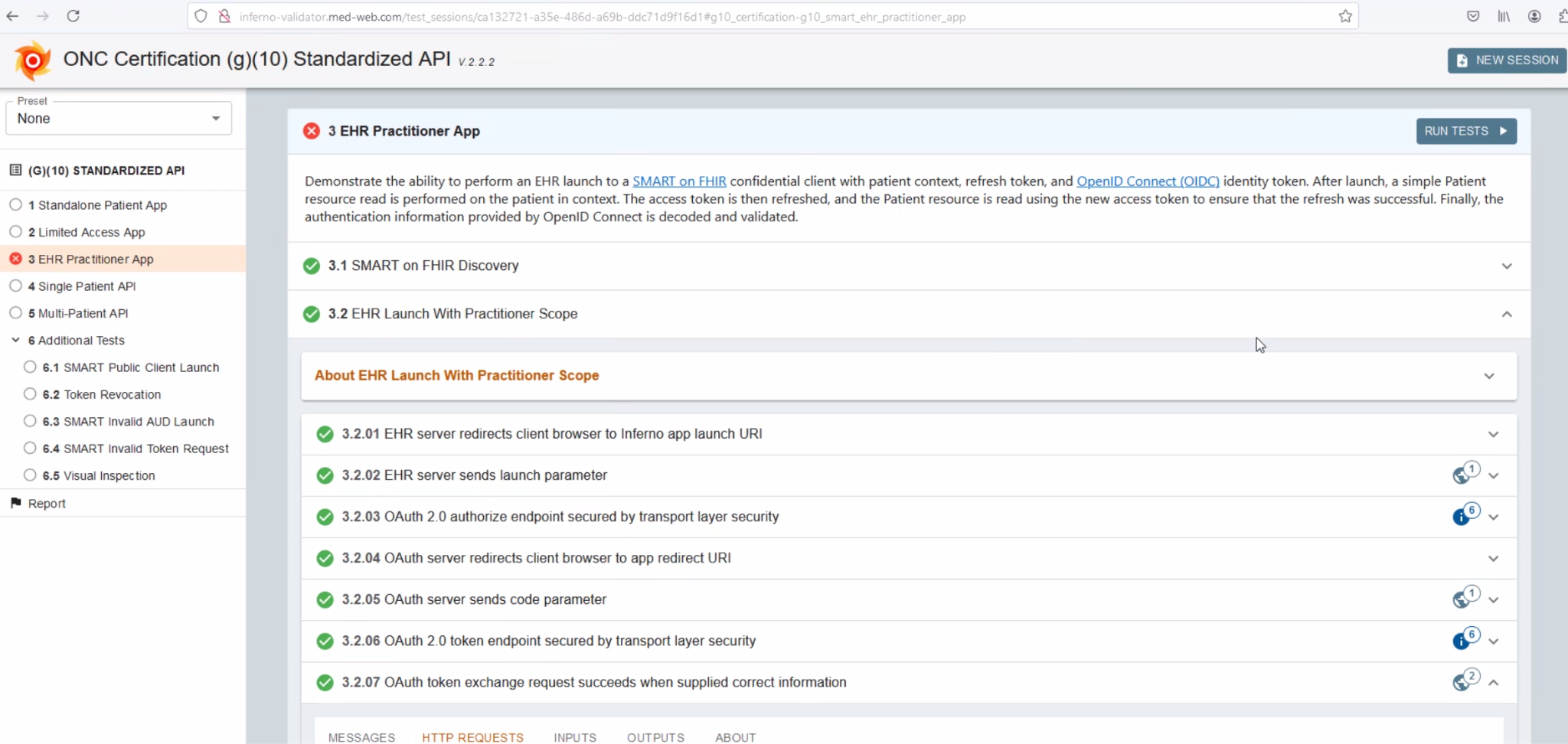Select 4 Single Patient API radio
This screenshot has height=744, width=1568.
pos(15,286)
